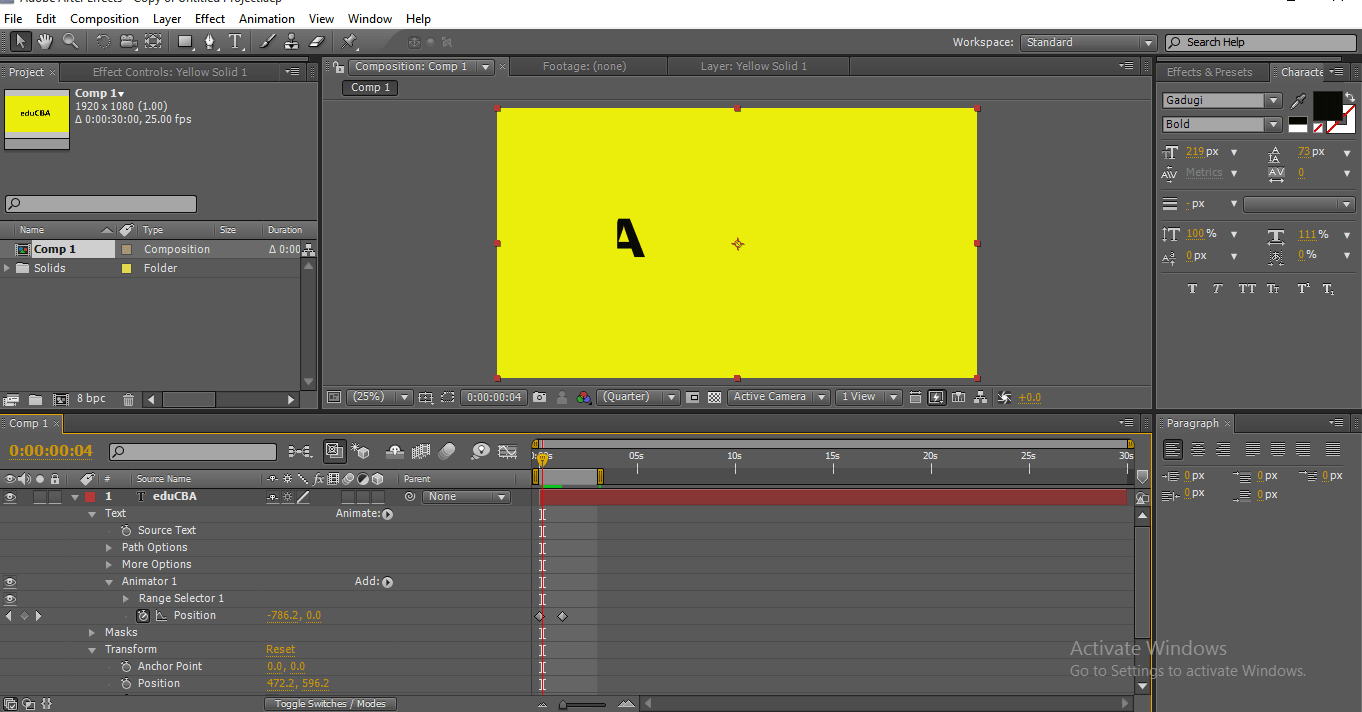Open the Gadugi font family dropdown
Screen dimensions: 1362x712
[x=1273, y=101]
